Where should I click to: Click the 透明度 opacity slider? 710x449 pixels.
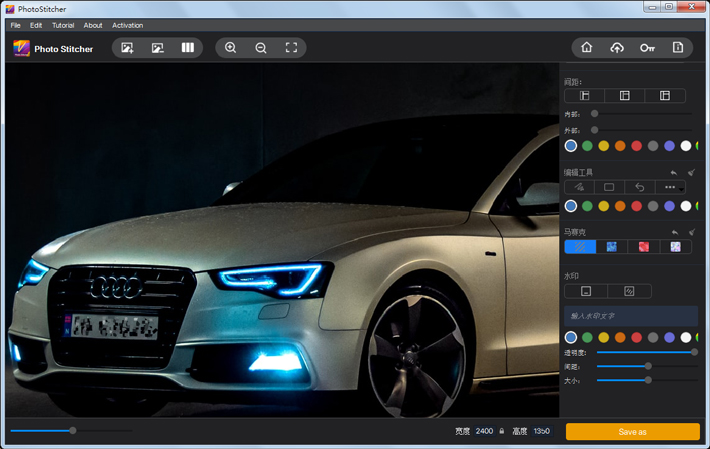pos(647,352)
